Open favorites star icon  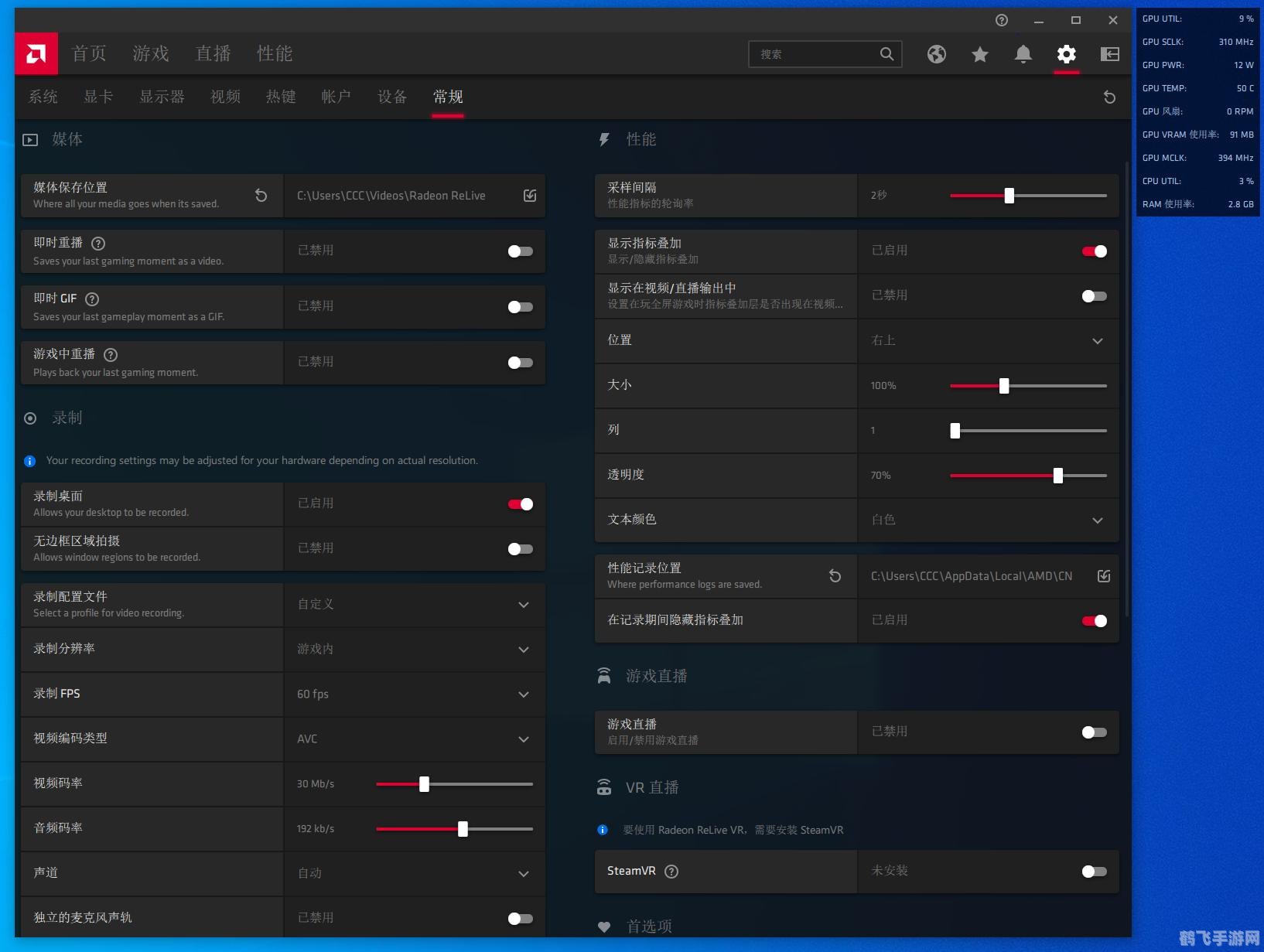pos(979,54)
